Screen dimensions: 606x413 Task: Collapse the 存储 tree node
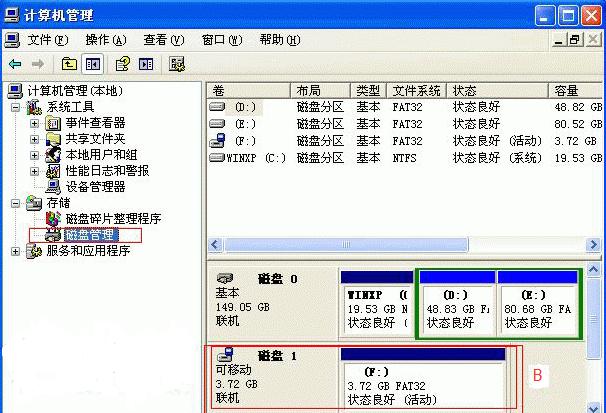(x=16, y=203)
